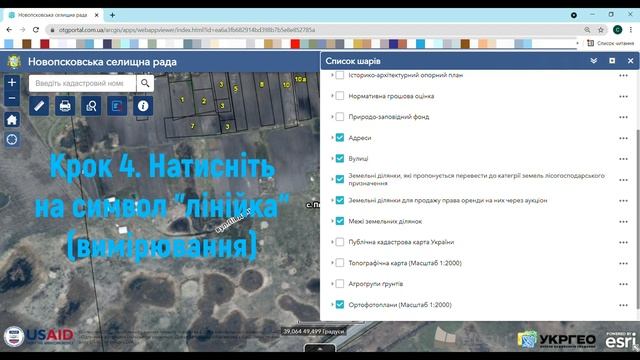Expand Публічна кадастрова карта України entry
Screen dimensions: 640x360
[332, 242]
